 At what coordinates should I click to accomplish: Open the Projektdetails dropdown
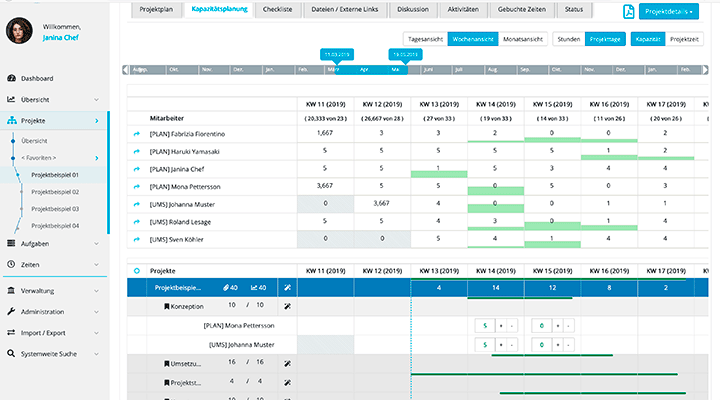(x=669, y=11)
